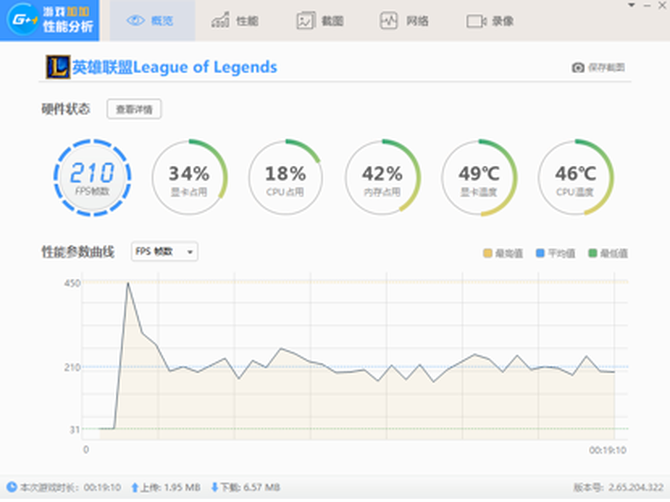Save screenshot with 保存截图 button
This screenshot has width=670, height=502.
tap(598, 68)
